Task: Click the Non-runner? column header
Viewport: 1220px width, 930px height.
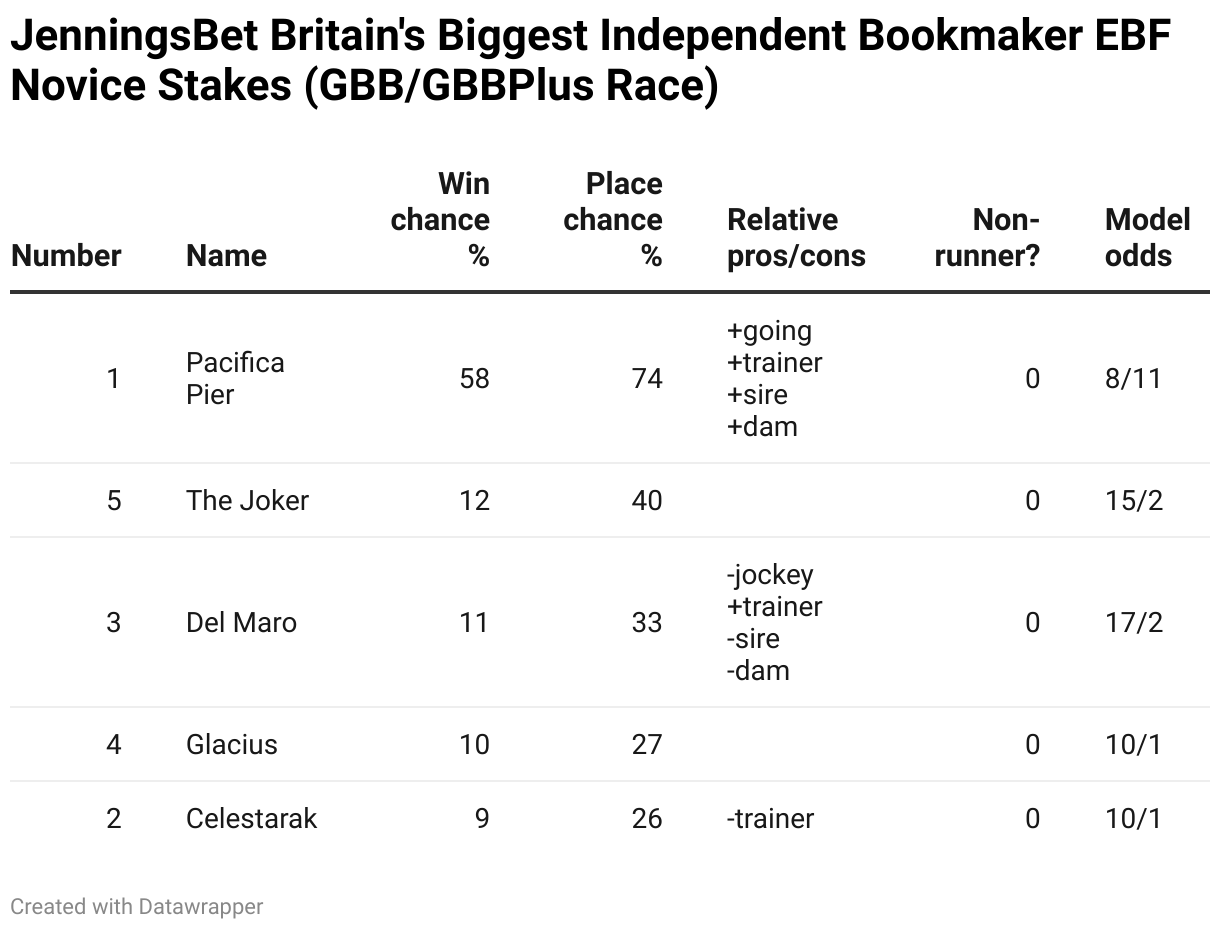Action: [987, 237]
